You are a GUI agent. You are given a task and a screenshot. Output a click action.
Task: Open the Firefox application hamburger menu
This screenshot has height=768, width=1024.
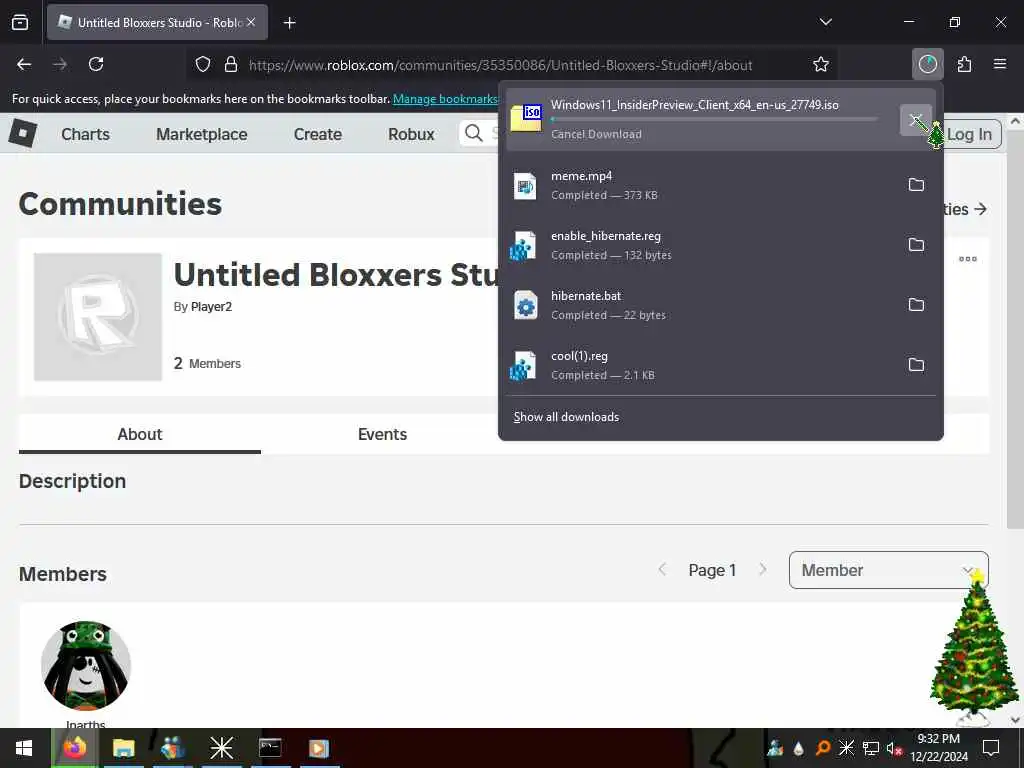[1000, 64]
